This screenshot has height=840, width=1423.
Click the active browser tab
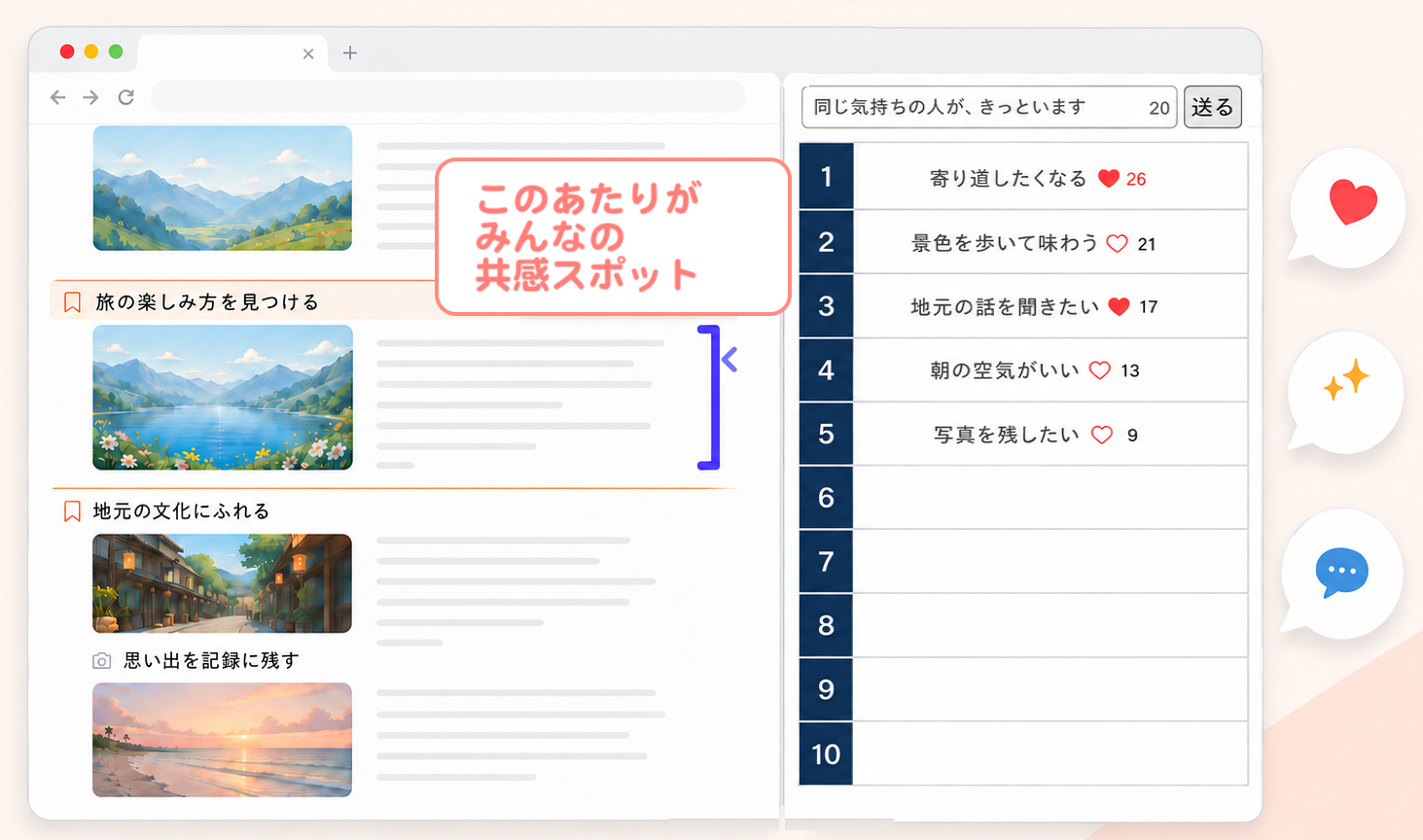231,53
